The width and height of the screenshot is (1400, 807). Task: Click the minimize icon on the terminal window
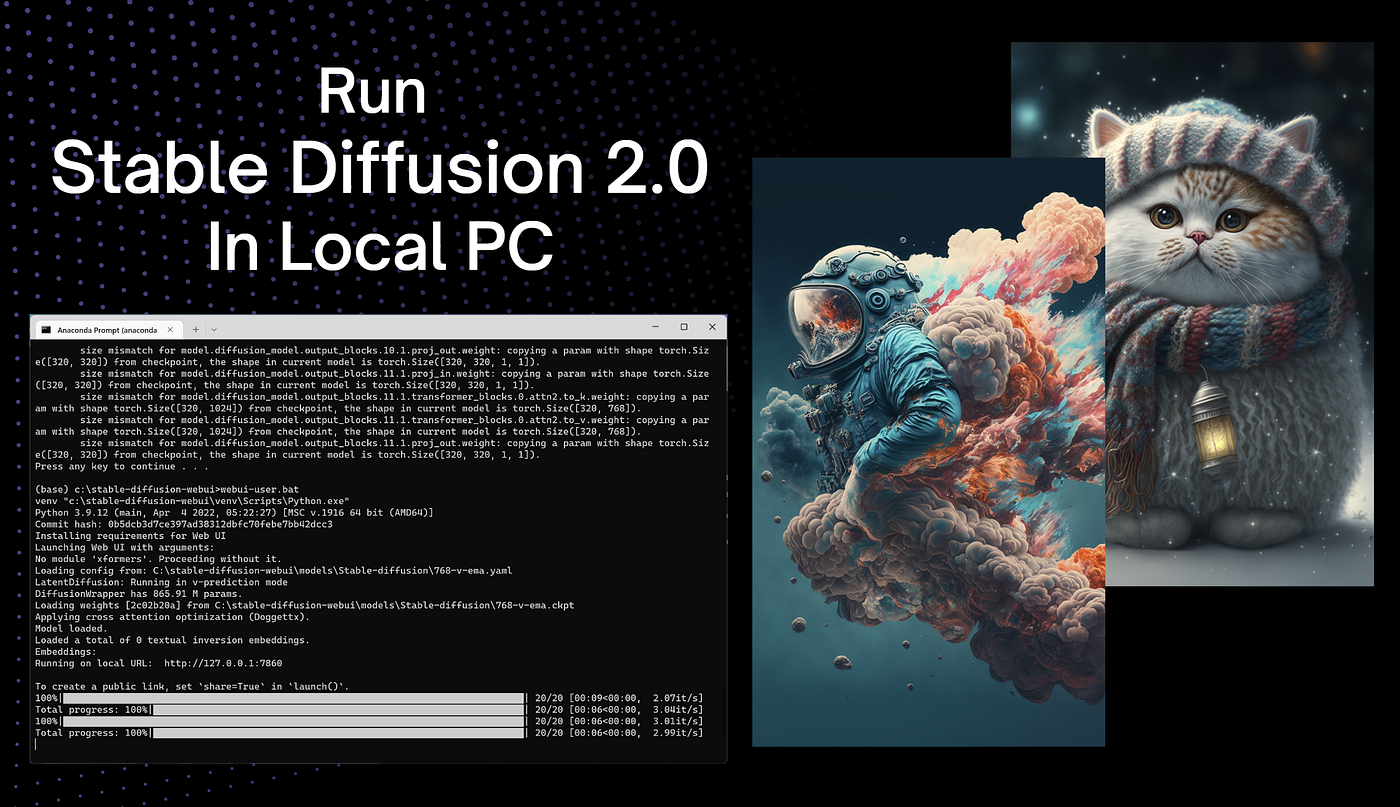(x=654, y=327)
